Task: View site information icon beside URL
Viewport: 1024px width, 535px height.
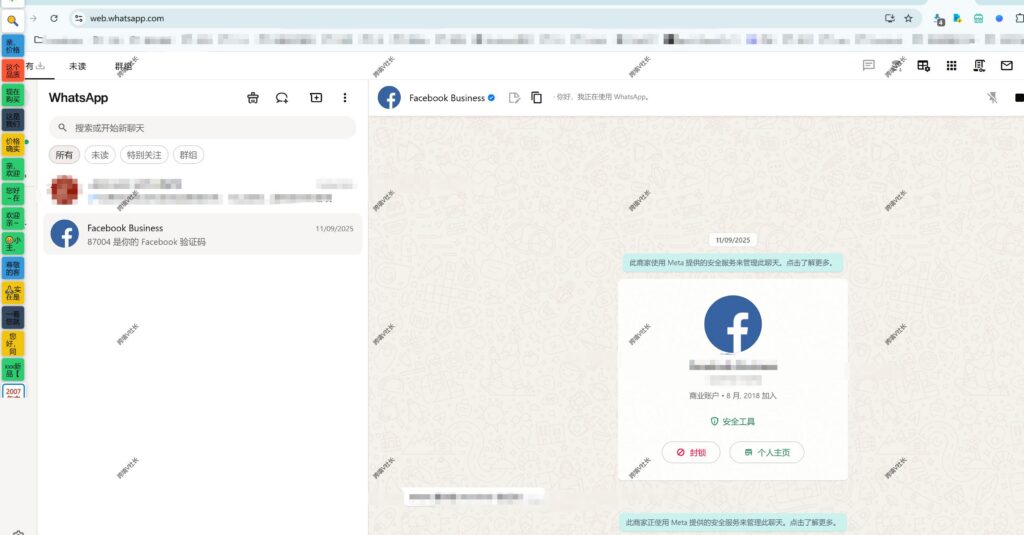Action: pos(78,18)
